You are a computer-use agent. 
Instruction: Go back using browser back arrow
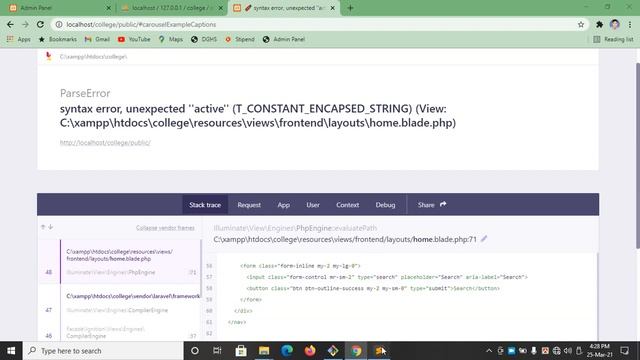coord(10,24)
